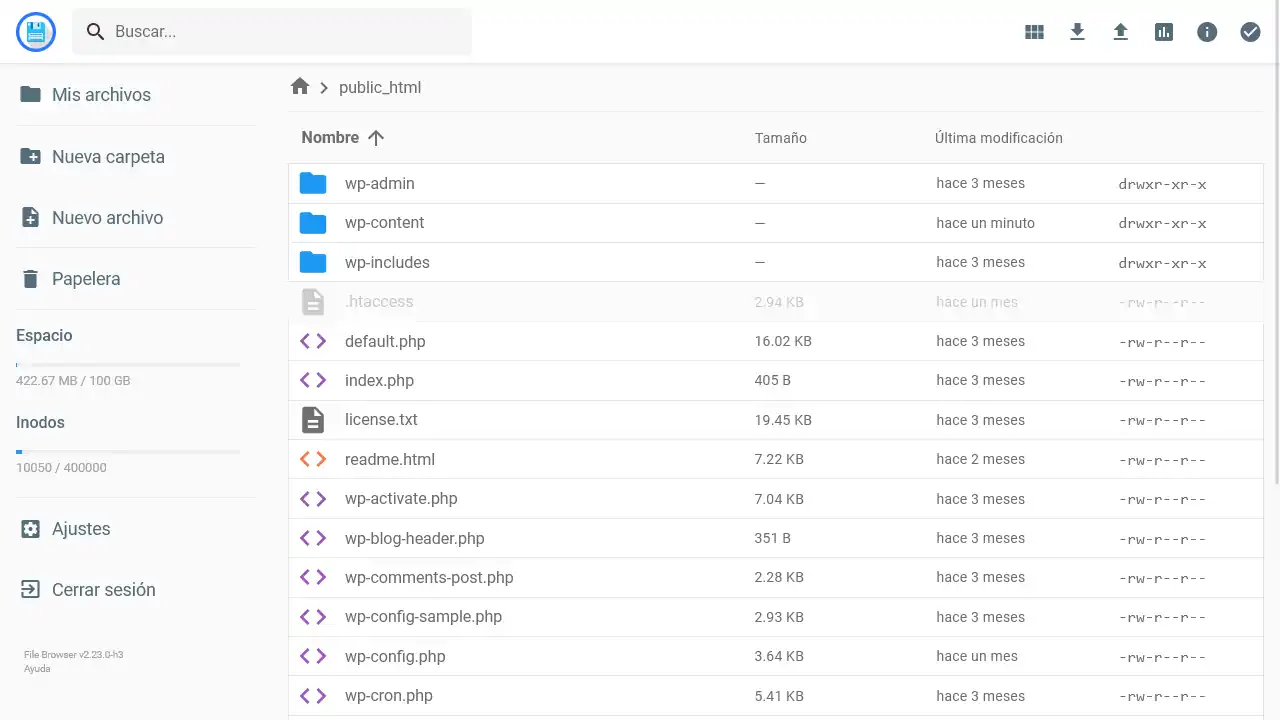Click the 351 B size value
Viewport: 1280px width, 720px height.
(x=773, y=538)
